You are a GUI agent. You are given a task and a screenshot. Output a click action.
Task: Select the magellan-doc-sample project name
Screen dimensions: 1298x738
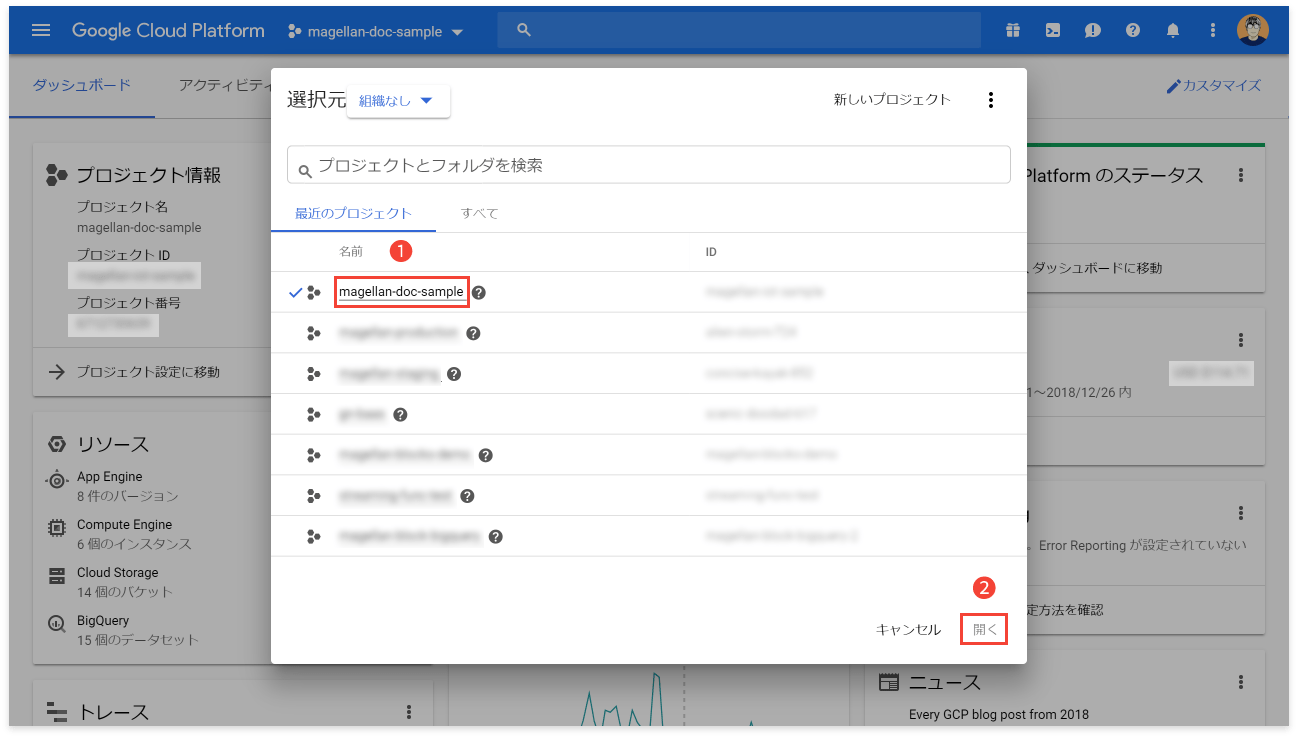401,292
